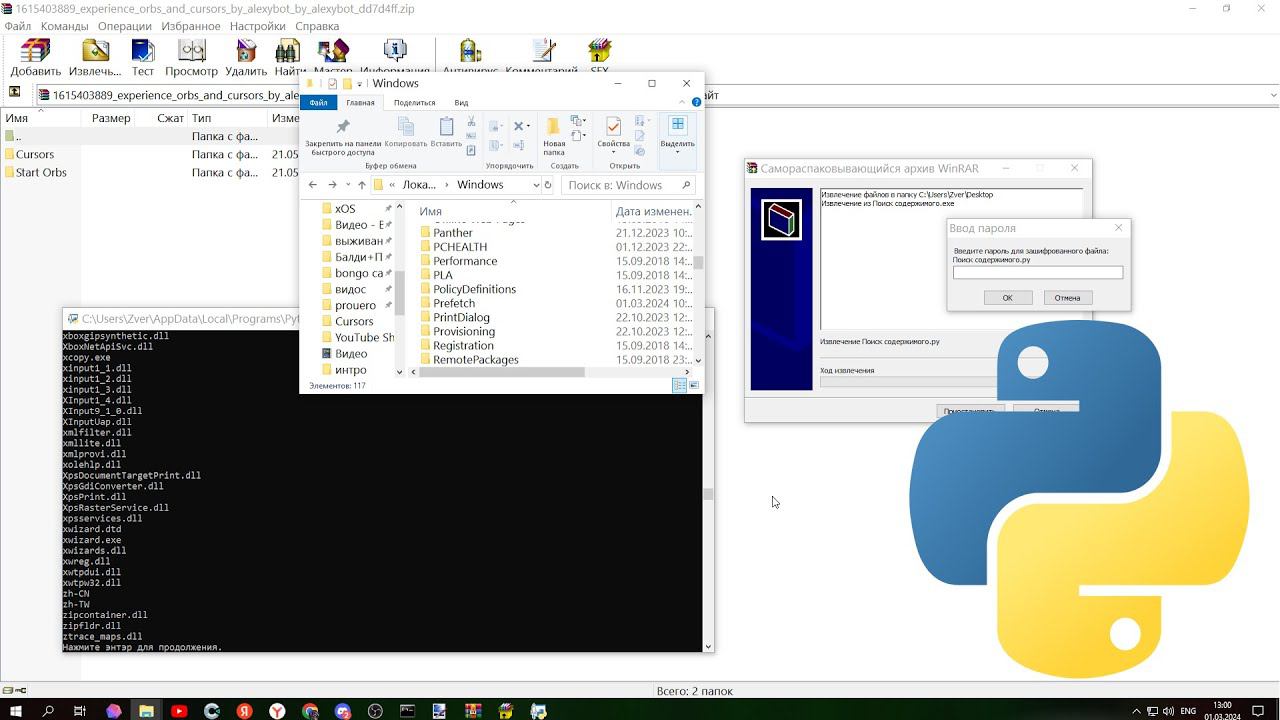Screen dimensions: 1280x720
Task: Open WinRAR archive path dropdown
Action: [1273, 95]
